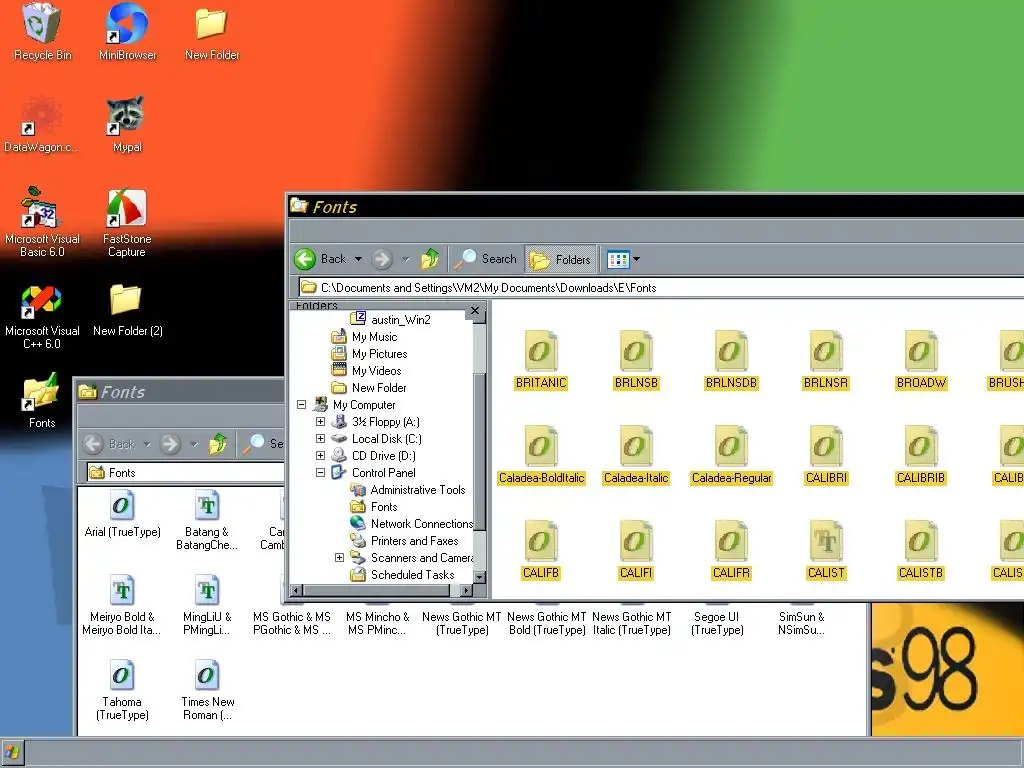The width and height of the screenshot is (1024, 768).
Task: Select the BRLNSR font file
Action: coord(826,360)
